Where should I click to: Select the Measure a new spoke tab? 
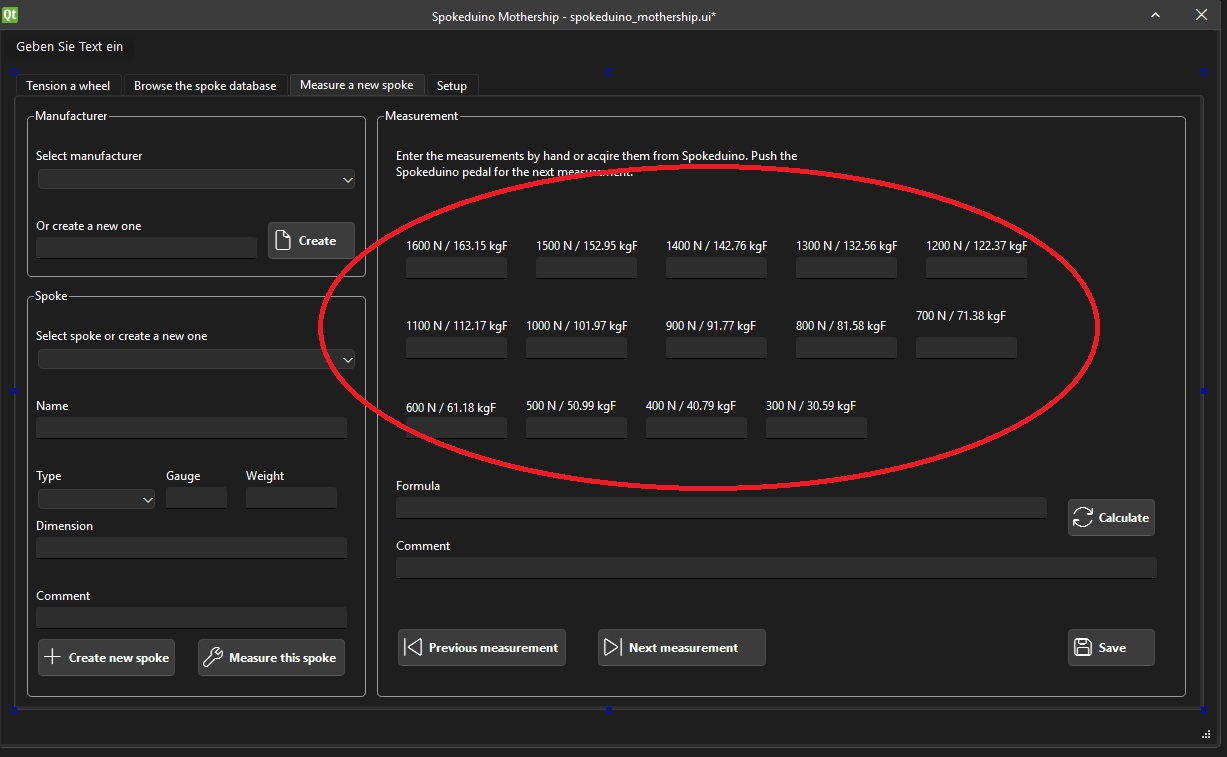click(x=357, y=85)
